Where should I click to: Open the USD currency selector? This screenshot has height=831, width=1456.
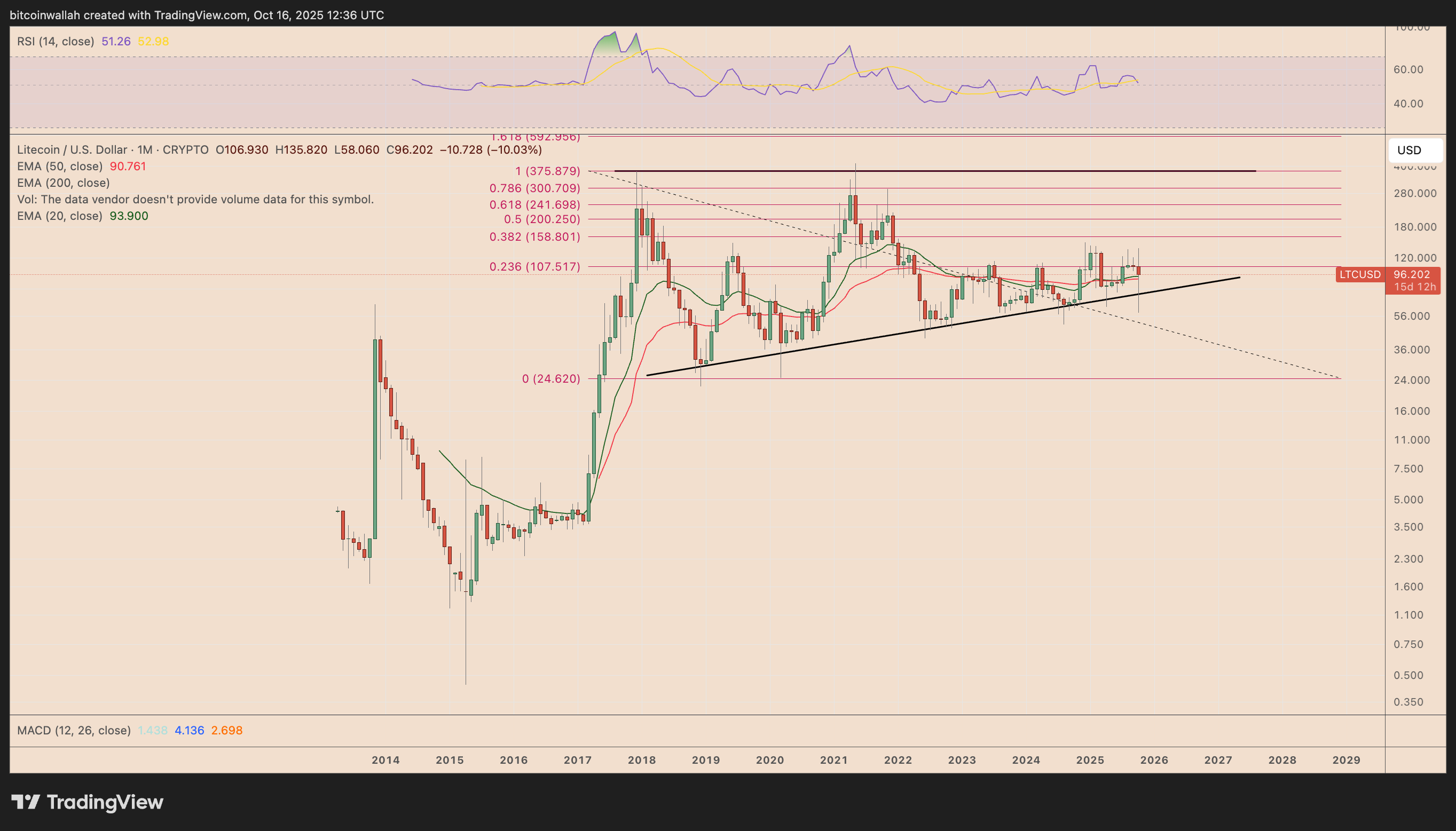pos(1415,150)
